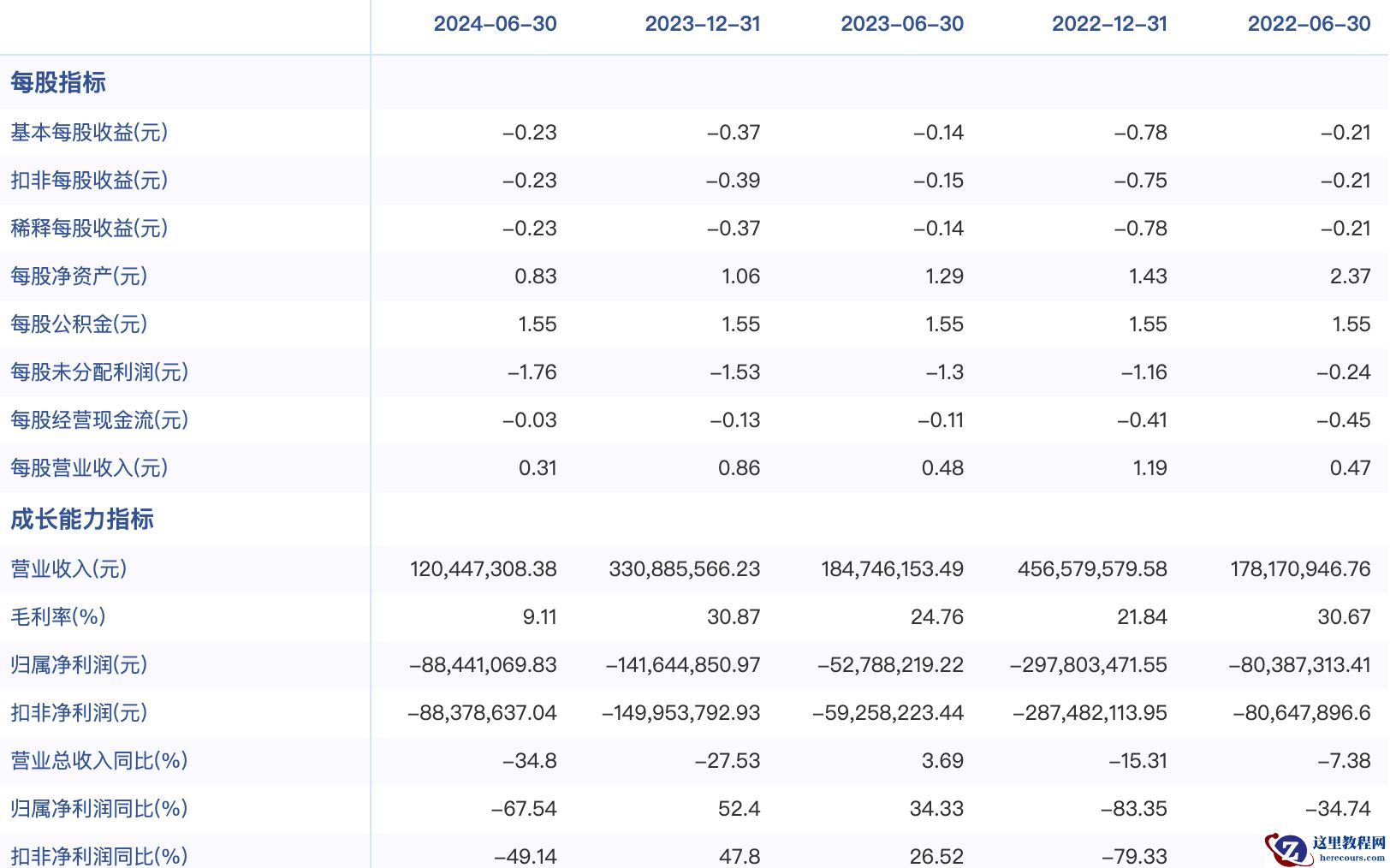Click the 2022-06-30 date header
Screen dimensions: 1390x868
click(1309, 24)
